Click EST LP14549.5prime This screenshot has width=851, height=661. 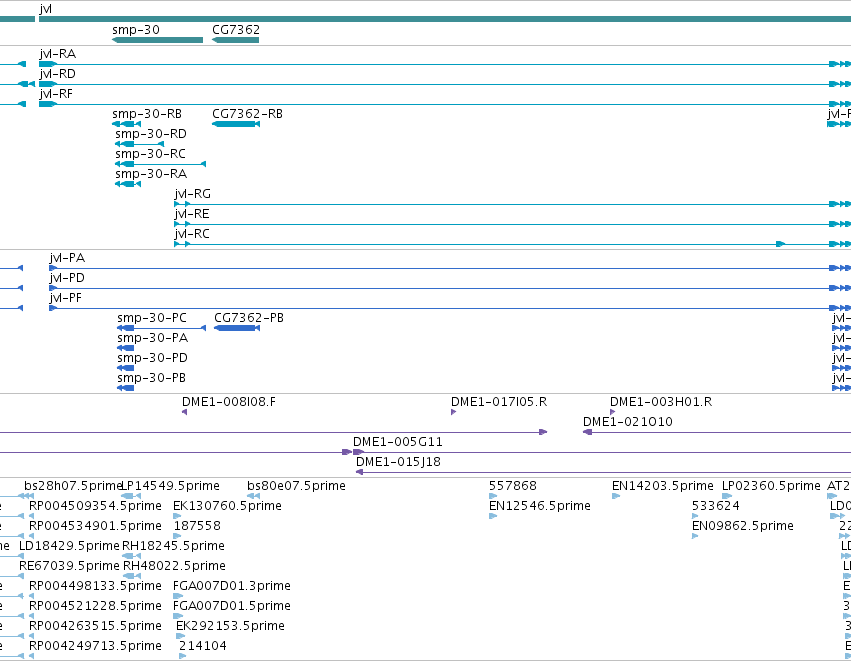[x=170, y=486]
